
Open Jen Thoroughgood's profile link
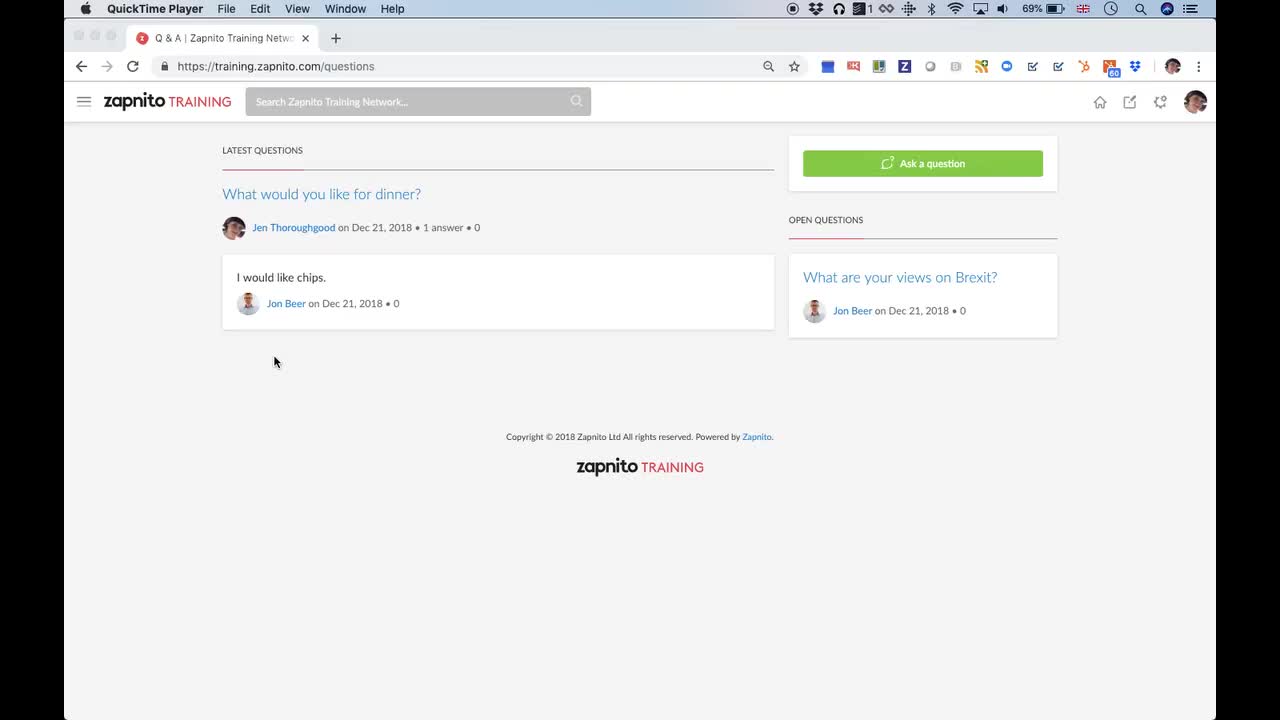point(293,228)
